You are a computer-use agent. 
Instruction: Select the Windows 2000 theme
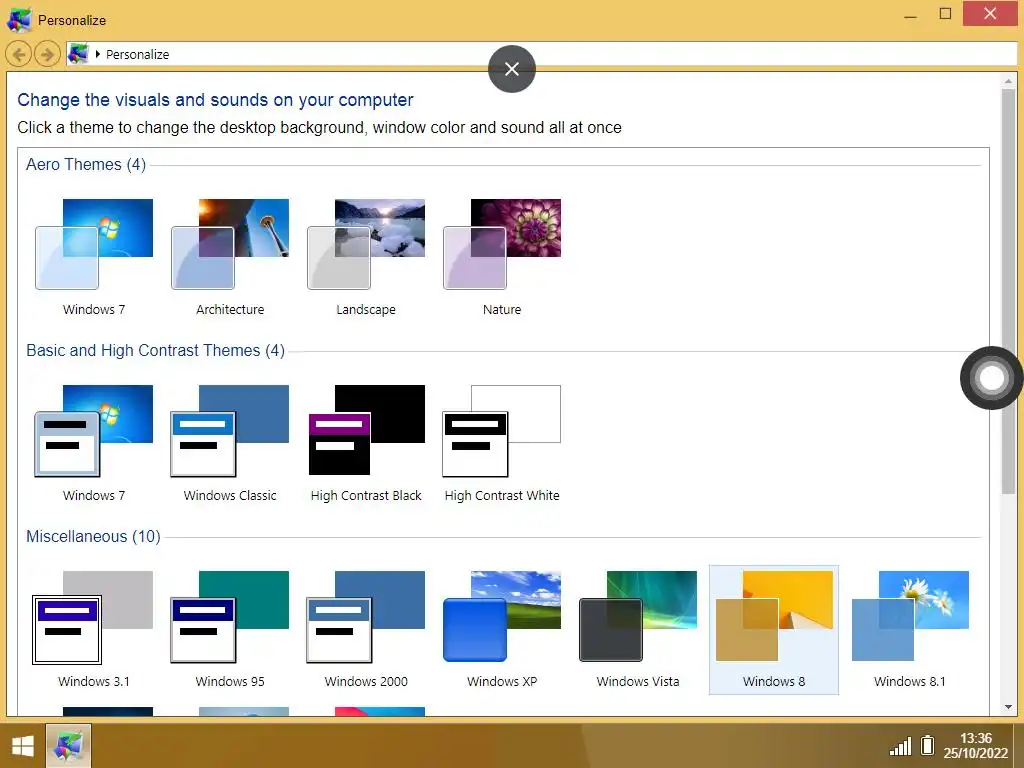[x=366, y=630]
